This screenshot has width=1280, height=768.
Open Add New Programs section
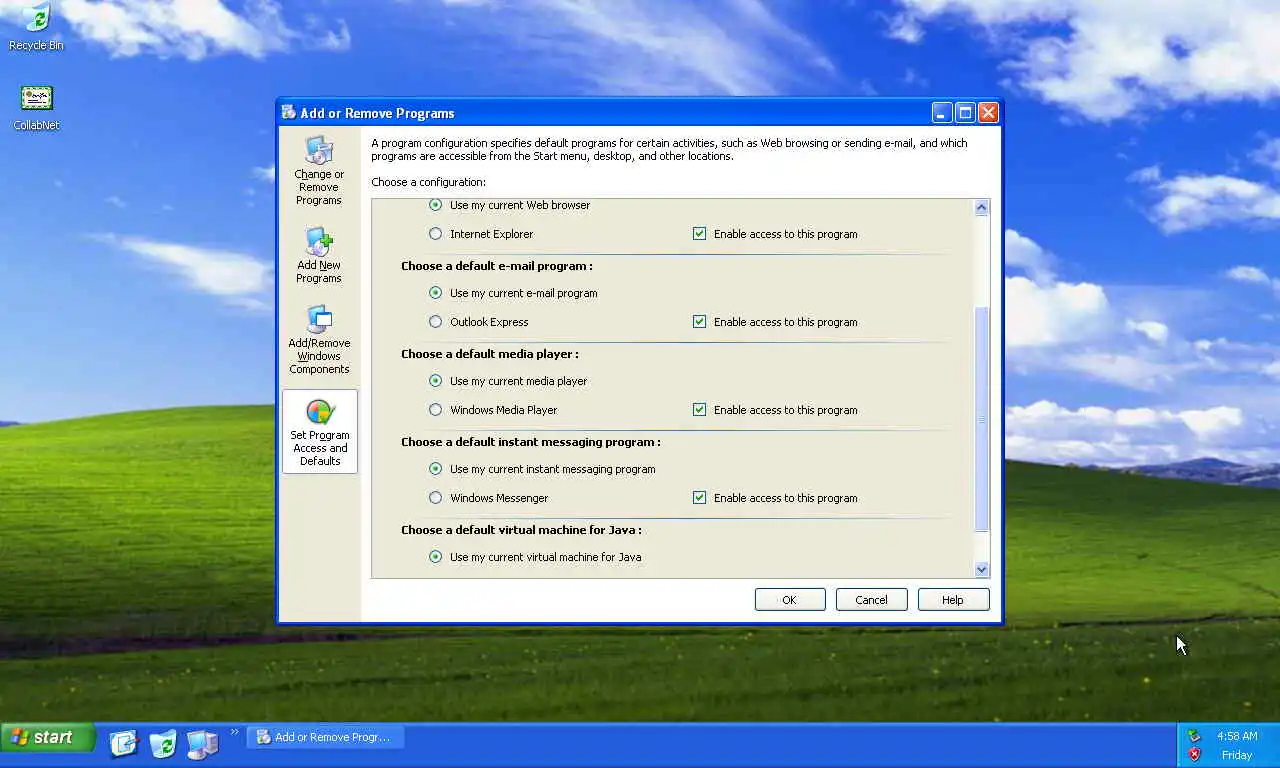point(319,255)
